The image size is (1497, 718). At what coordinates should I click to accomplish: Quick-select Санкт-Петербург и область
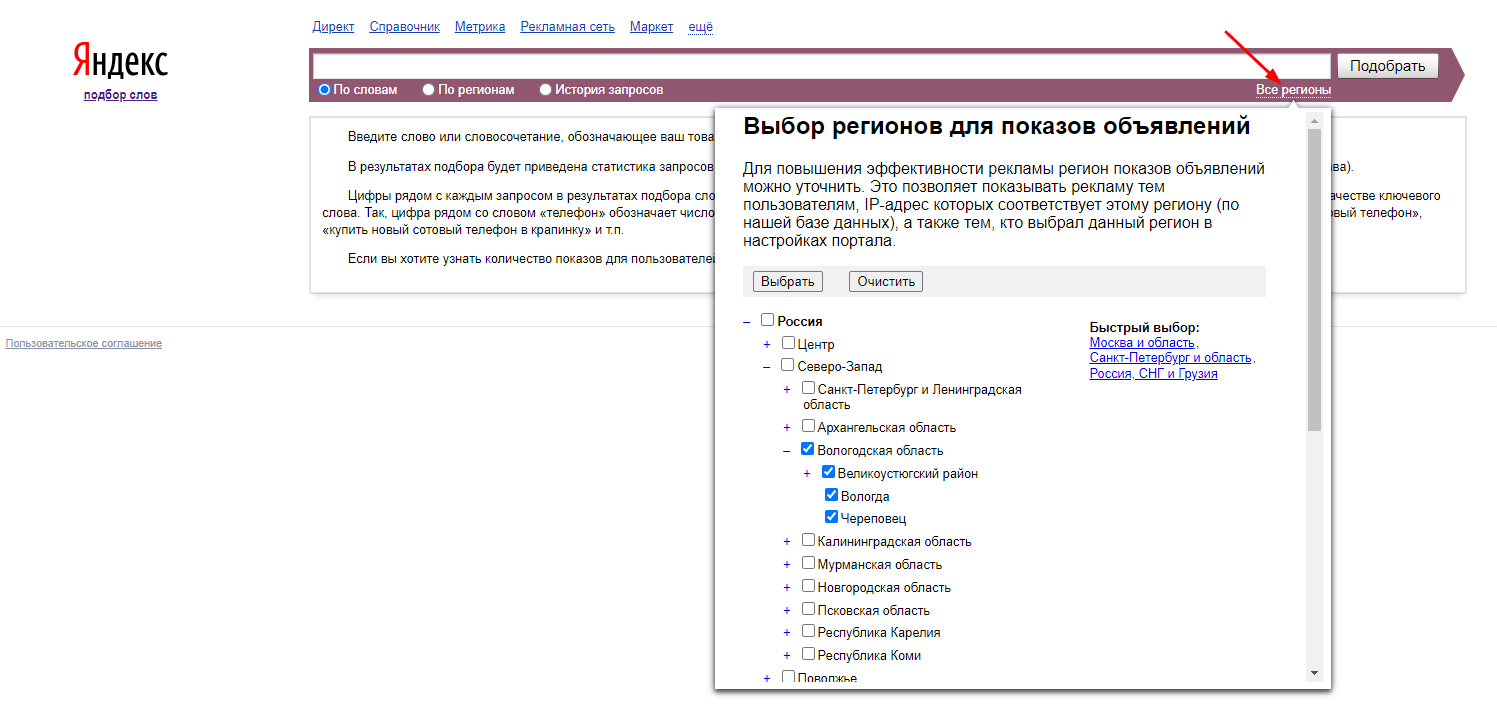(1171, 358)
